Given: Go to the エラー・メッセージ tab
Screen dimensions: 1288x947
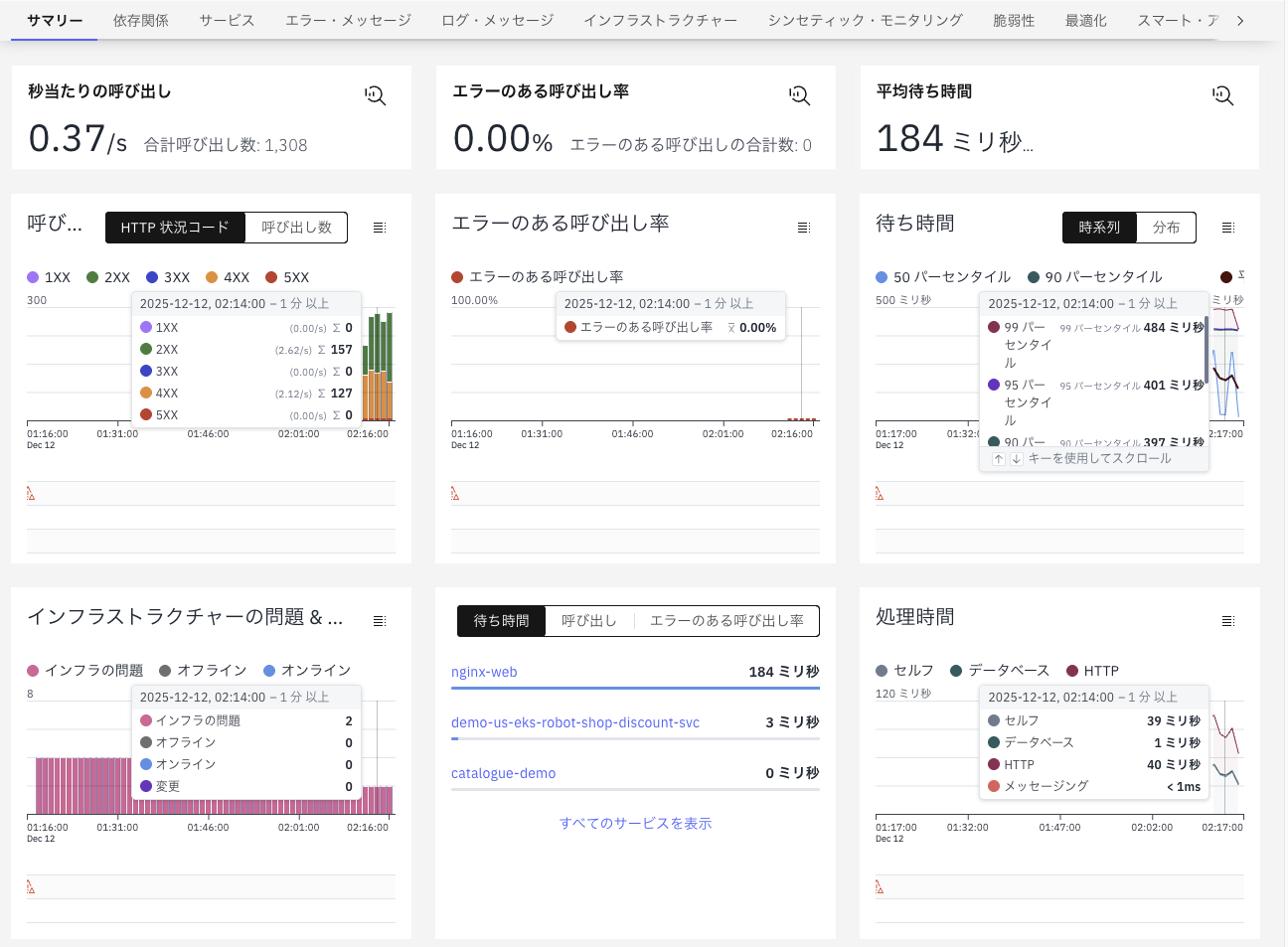Looking at the screenshot, I should click(348, 20).
